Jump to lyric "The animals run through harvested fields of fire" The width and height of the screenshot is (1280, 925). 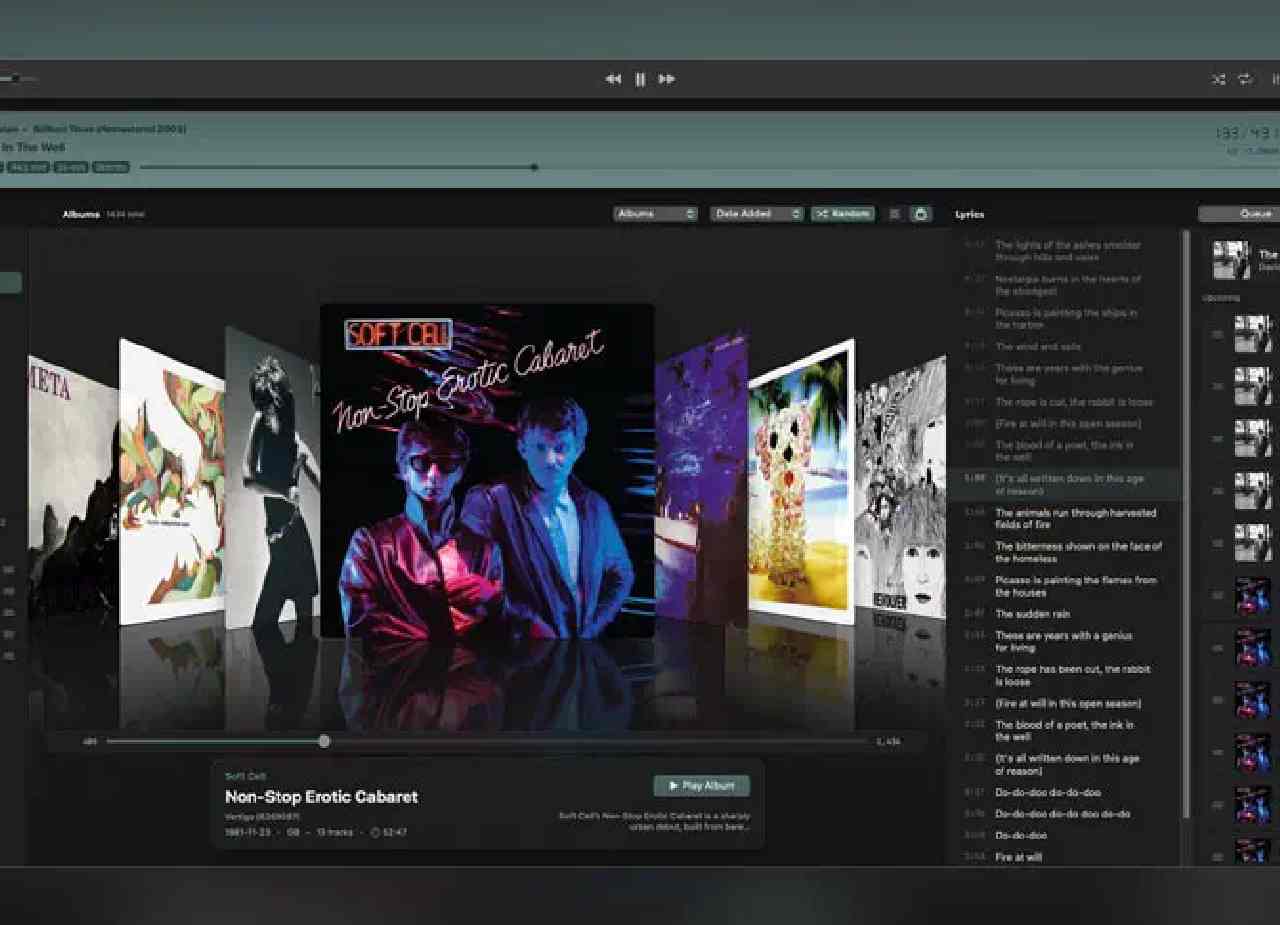tap(1075, 518)
